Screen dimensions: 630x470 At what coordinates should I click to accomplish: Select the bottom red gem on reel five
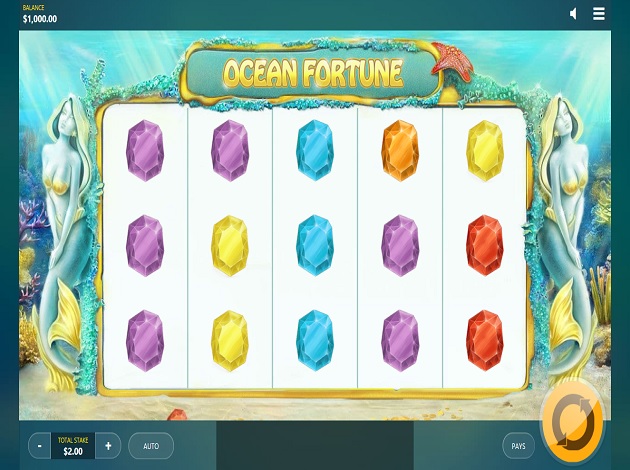[x=485, y=340]
